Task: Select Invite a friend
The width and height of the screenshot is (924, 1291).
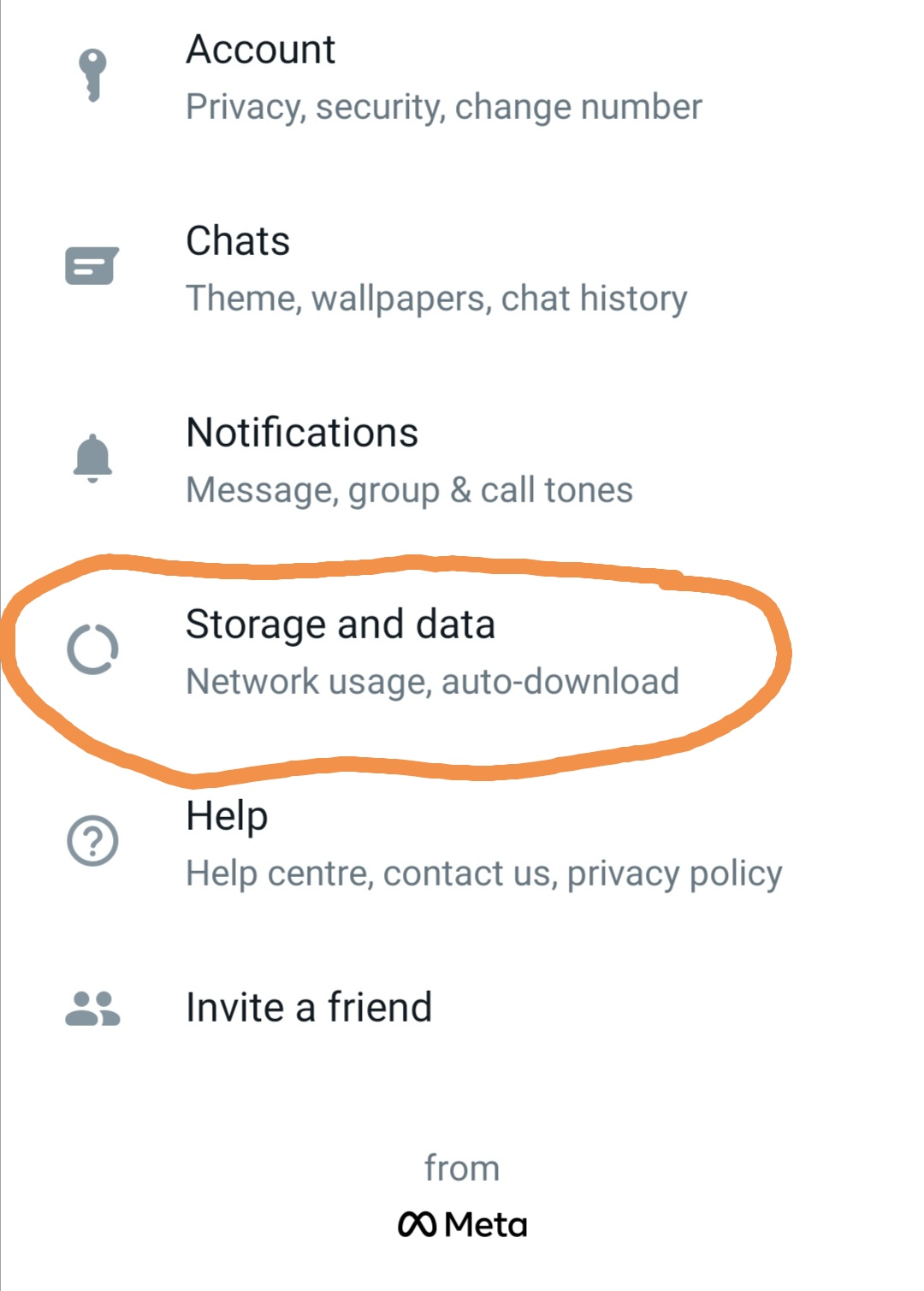Action: point(462,1008)
